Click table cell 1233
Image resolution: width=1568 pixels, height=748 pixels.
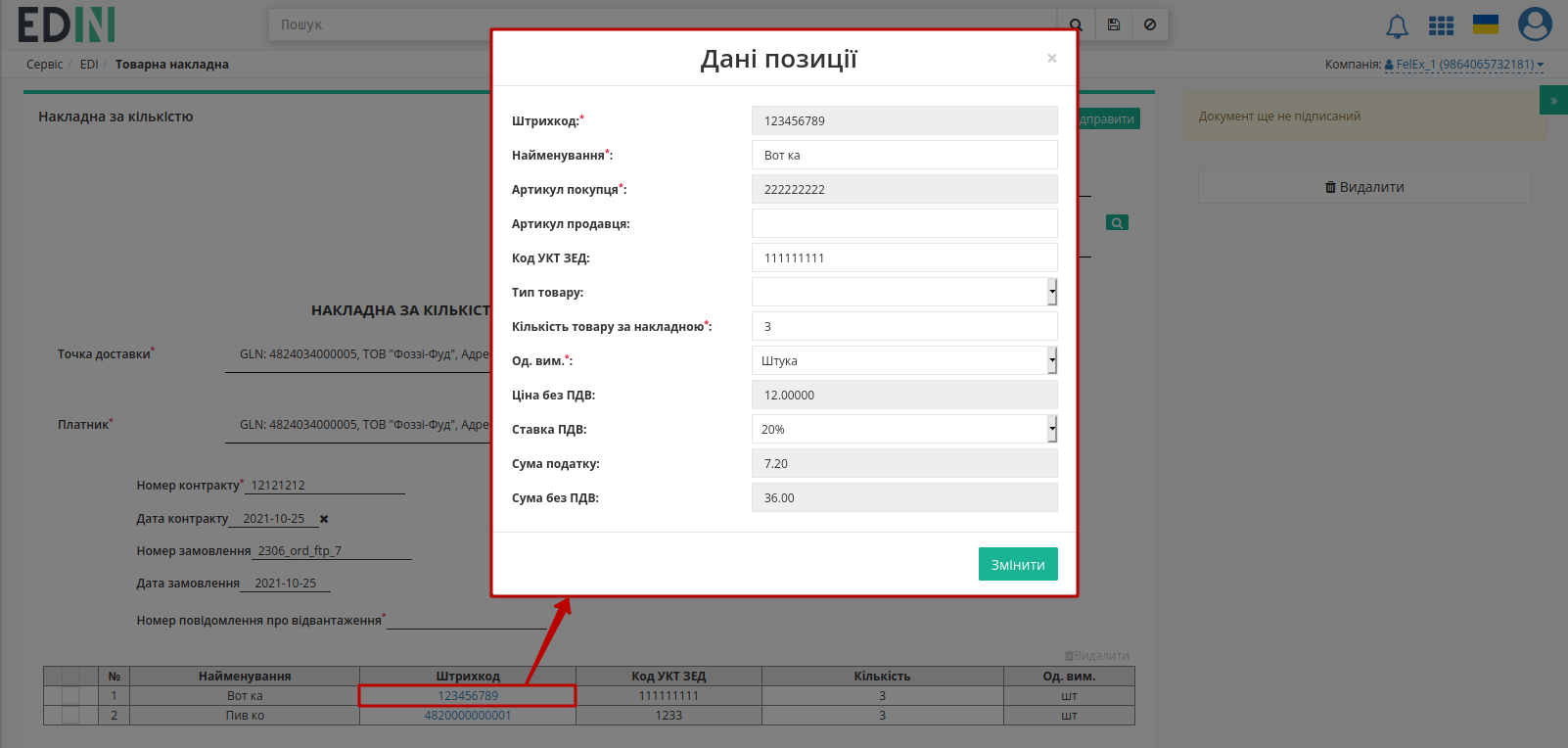point(669,716)
